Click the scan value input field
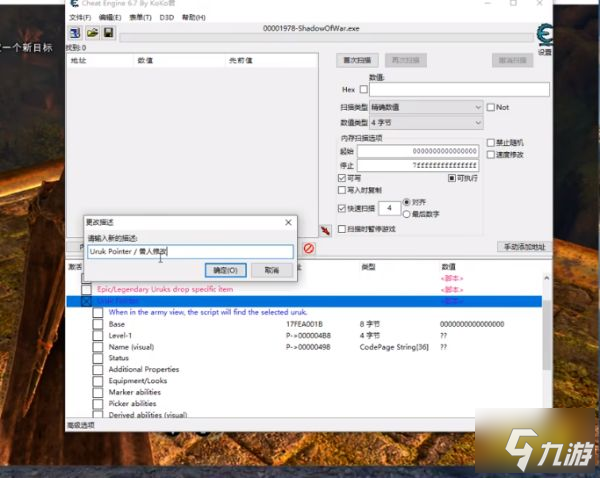The image size is (600, 478). pyautogui.click(x=459, y=89)
